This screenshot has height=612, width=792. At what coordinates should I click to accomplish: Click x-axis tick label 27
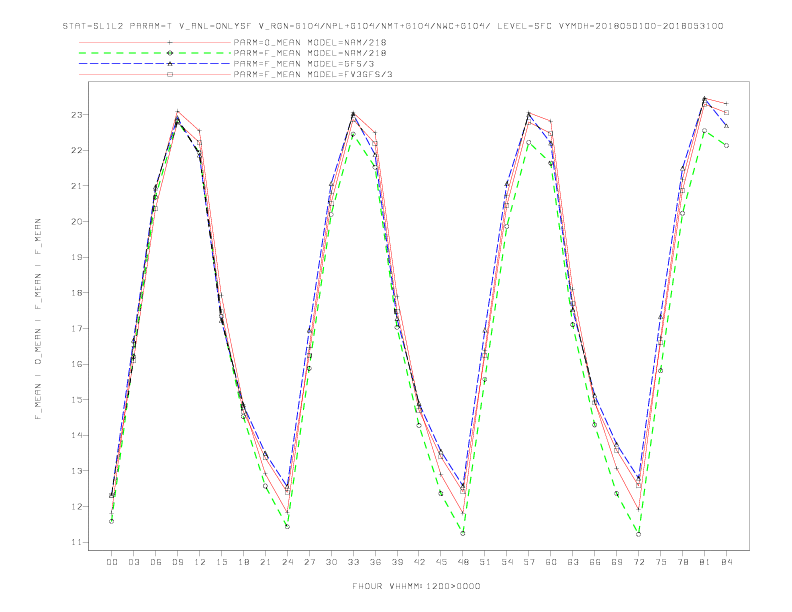pos(309,562)
